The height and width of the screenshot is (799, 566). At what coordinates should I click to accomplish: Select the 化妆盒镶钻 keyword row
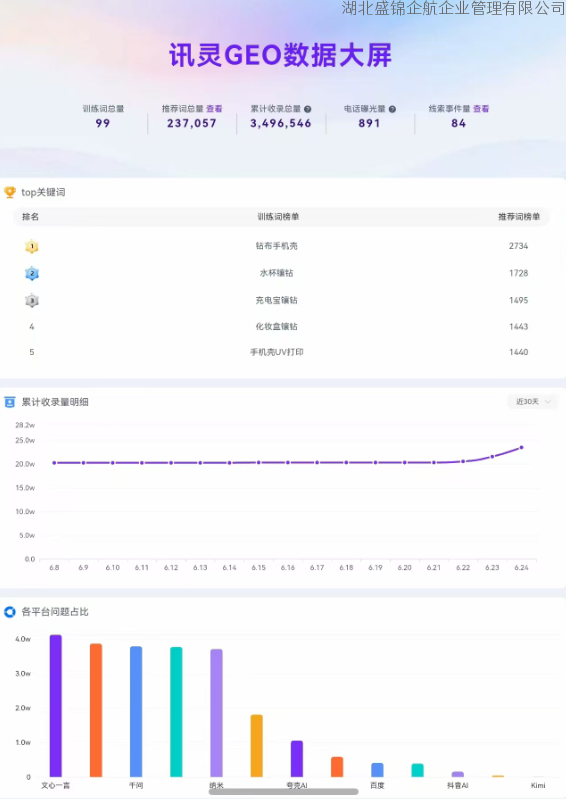pos(281,327)
